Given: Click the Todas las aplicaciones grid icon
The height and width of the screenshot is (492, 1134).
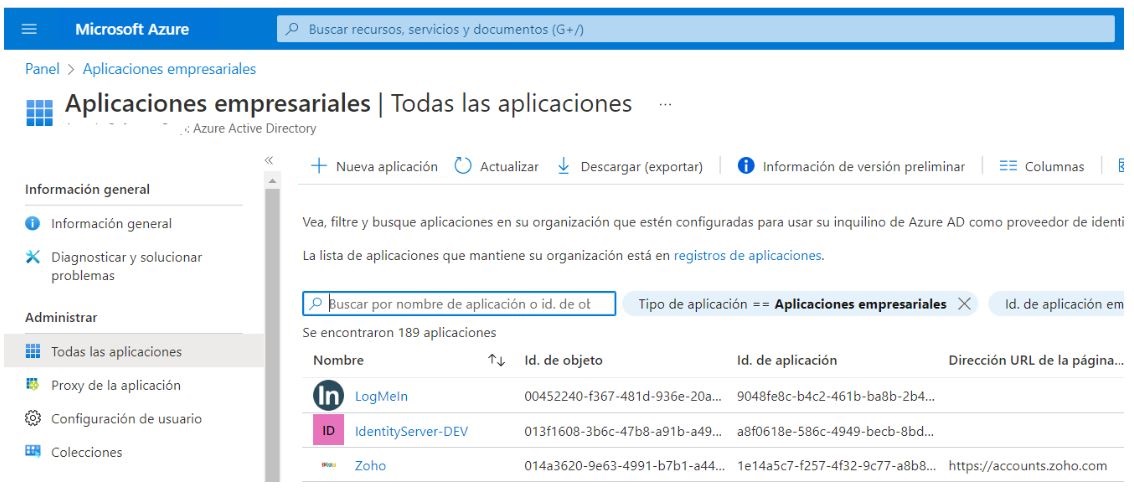Looking at the screenshot, I should point(33,352).
